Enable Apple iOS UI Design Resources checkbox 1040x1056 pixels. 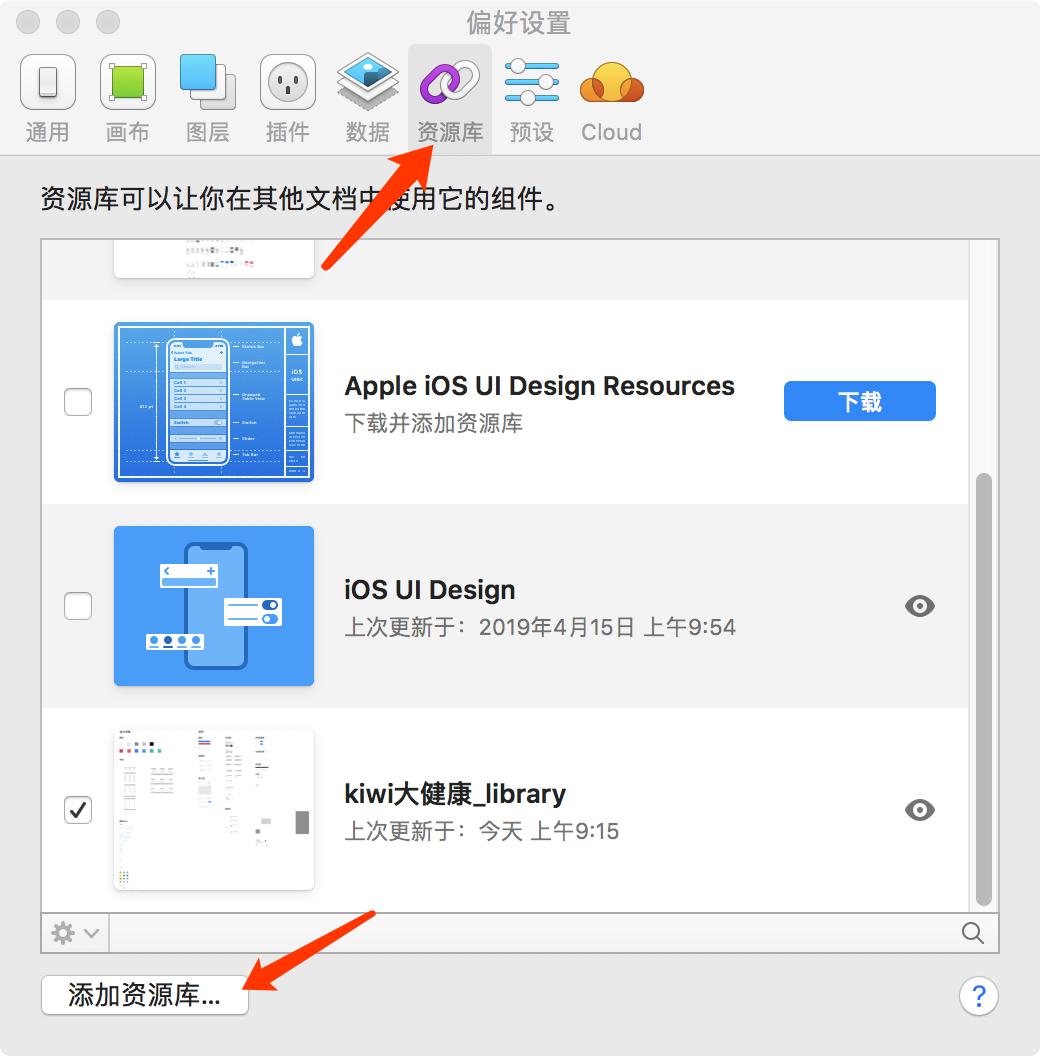78,402
